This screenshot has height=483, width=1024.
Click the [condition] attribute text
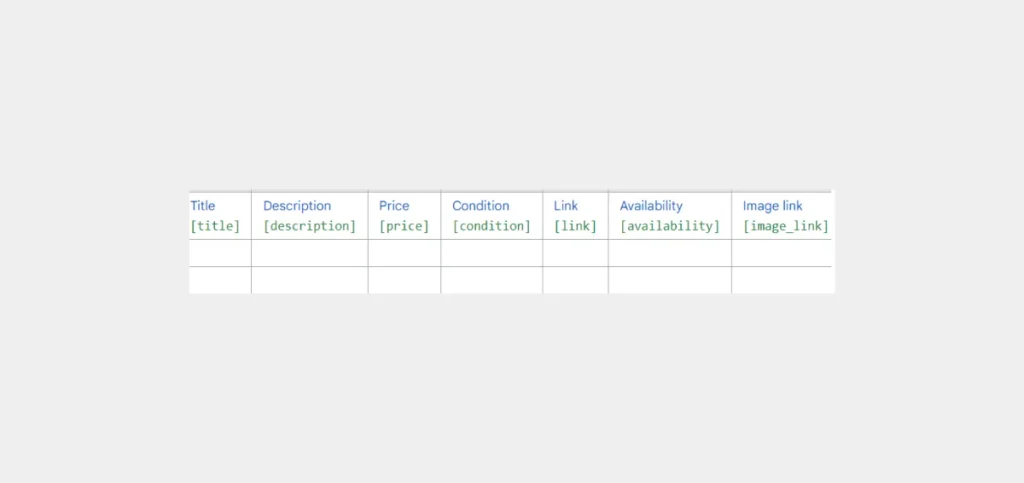[492, 226]
